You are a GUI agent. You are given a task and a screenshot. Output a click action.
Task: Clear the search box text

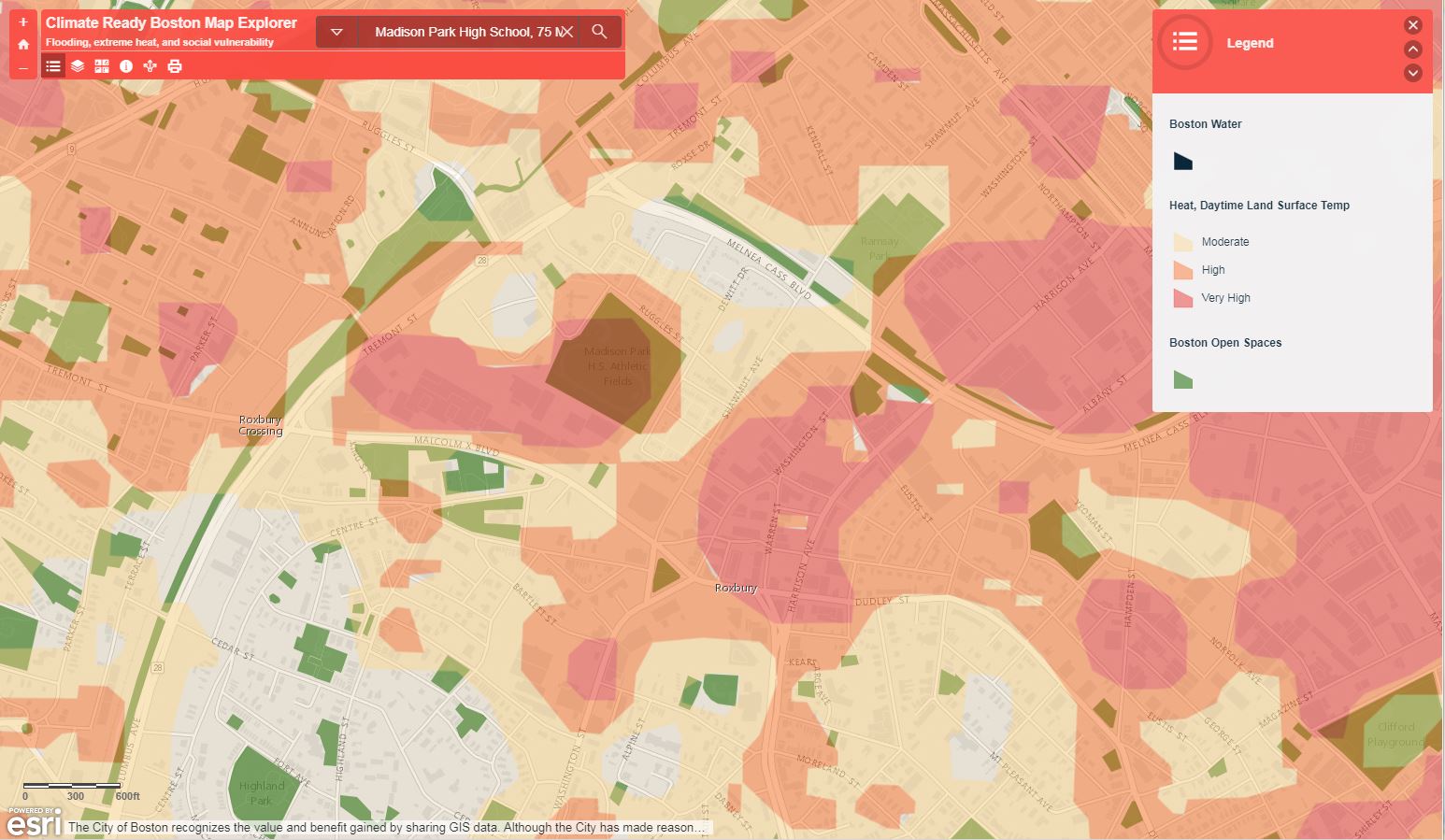[566, 32]
